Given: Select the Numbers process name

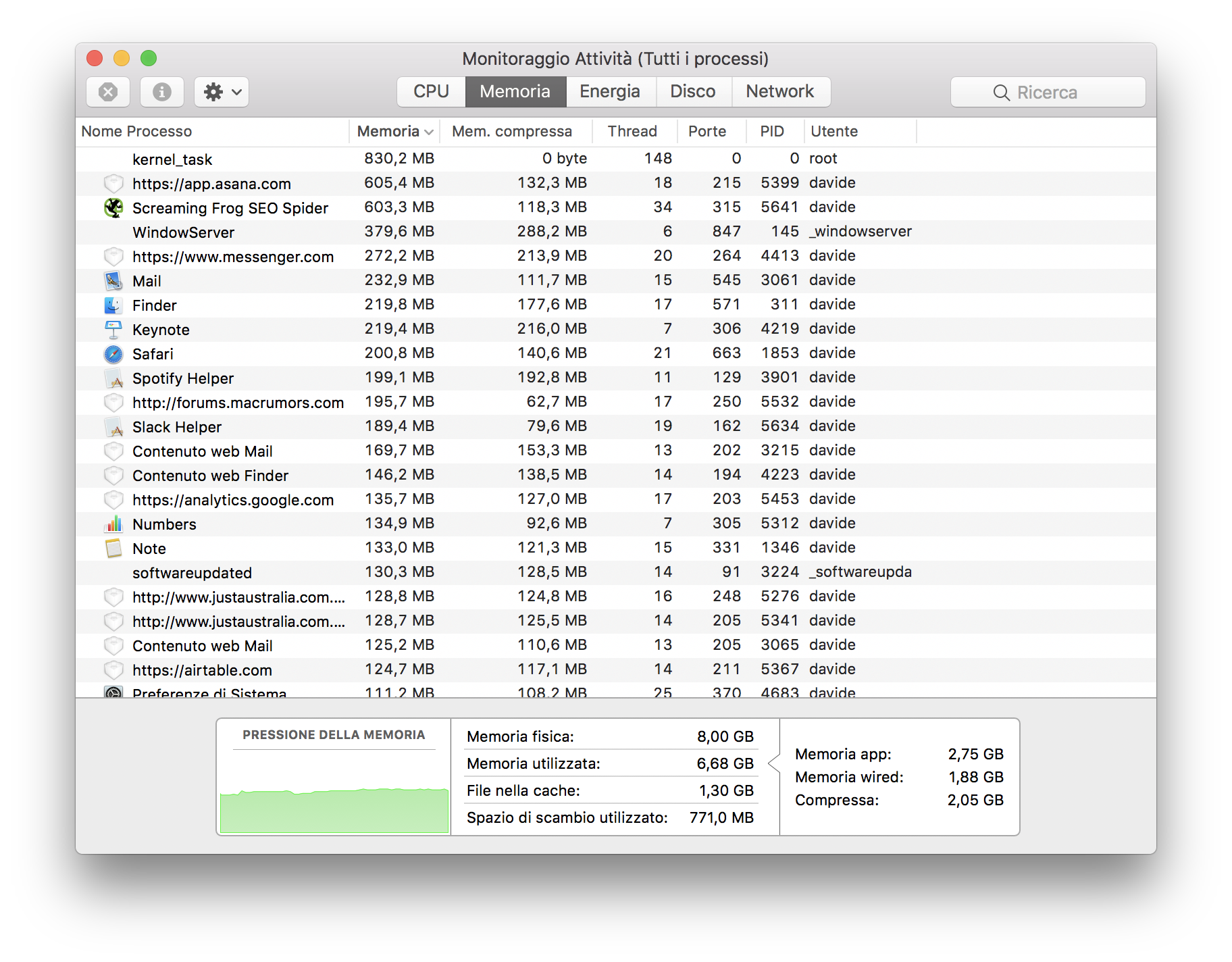Looking at the screenshot, I should 164,524.
